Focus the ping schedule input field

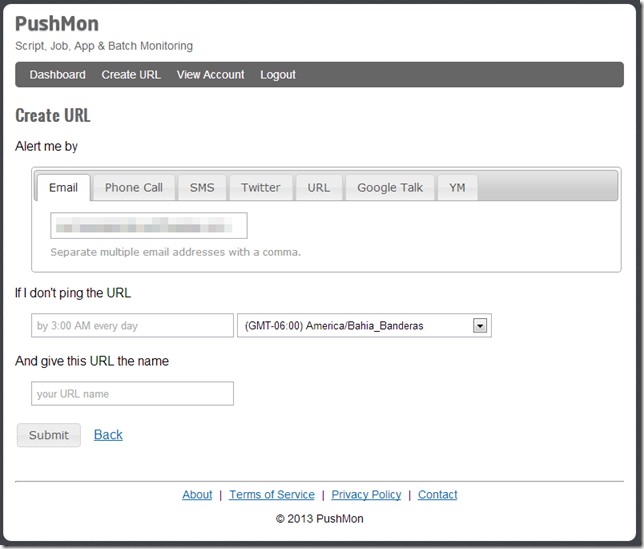click(132, 326)
